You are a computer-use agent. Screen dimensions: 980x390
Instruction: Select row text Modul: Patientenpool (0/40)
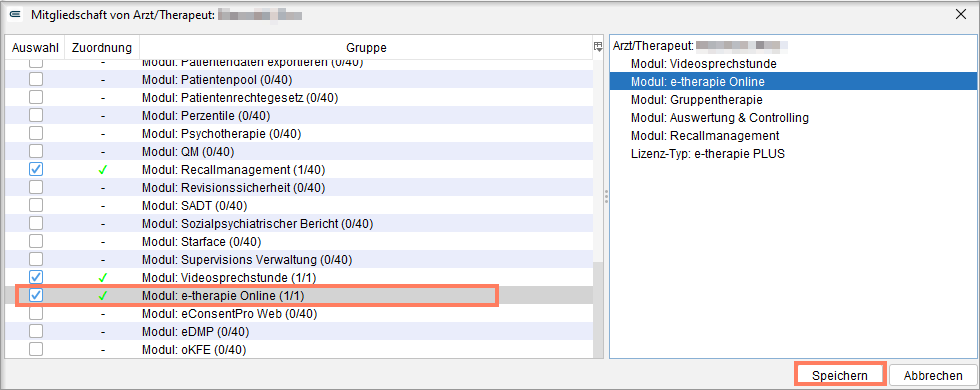(x=217, y=79)
